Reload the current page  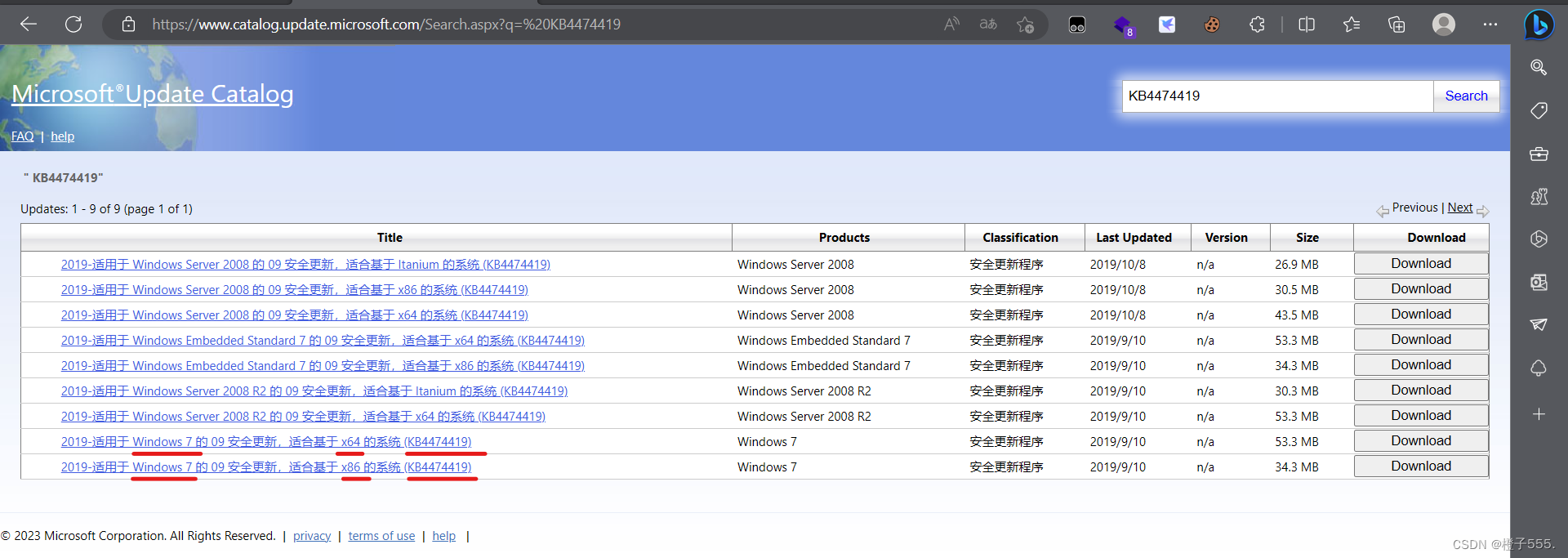pyautogui.click(x=73, y=25)
